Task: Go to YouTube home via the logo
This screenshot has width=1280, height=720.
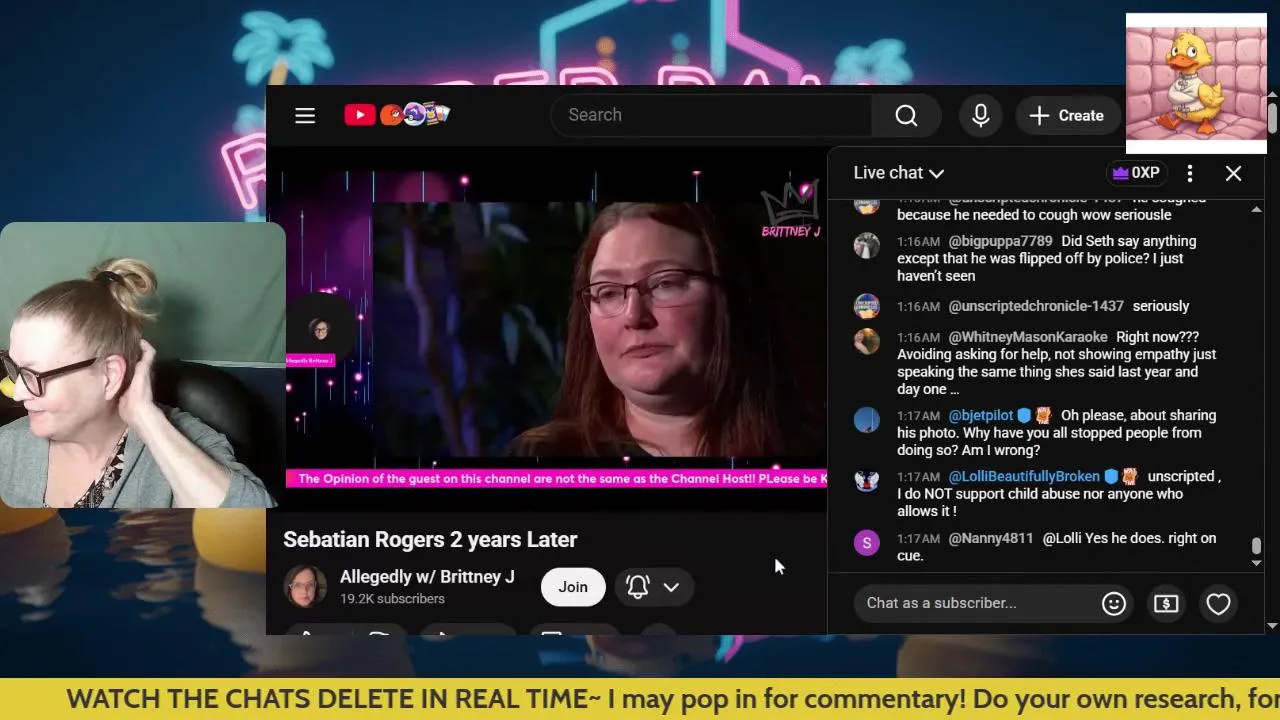Action: (x=397, y=115)
